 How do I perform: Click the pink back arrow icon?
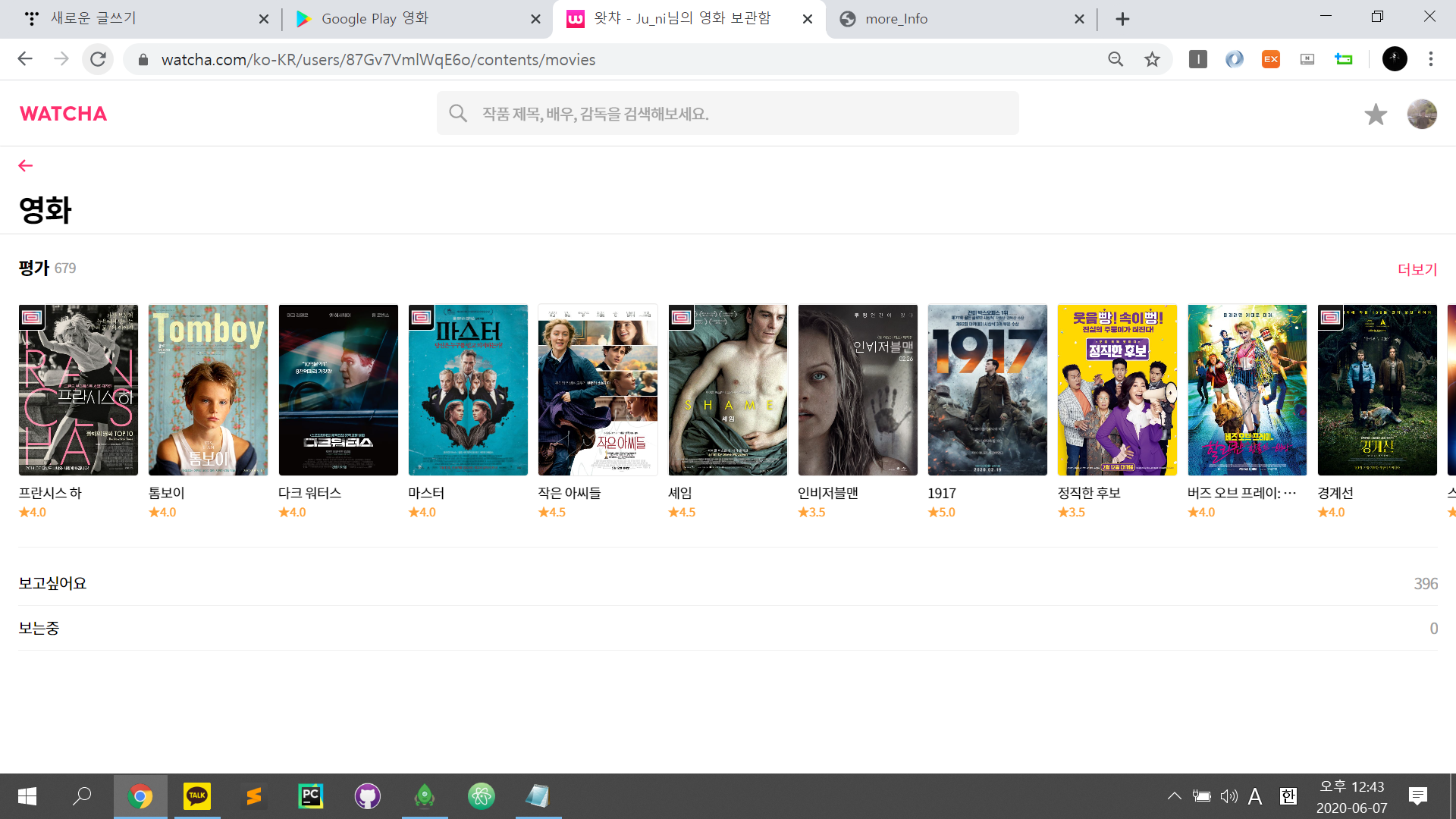26,165
